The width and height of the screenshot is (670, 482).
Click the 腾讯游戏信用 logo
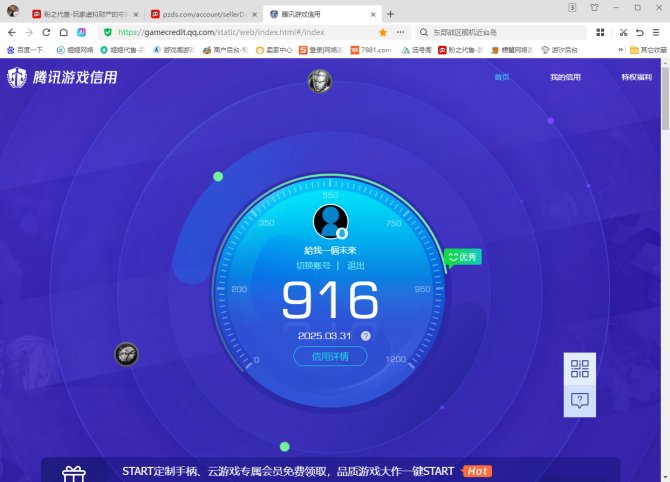[x=62, y=77]
